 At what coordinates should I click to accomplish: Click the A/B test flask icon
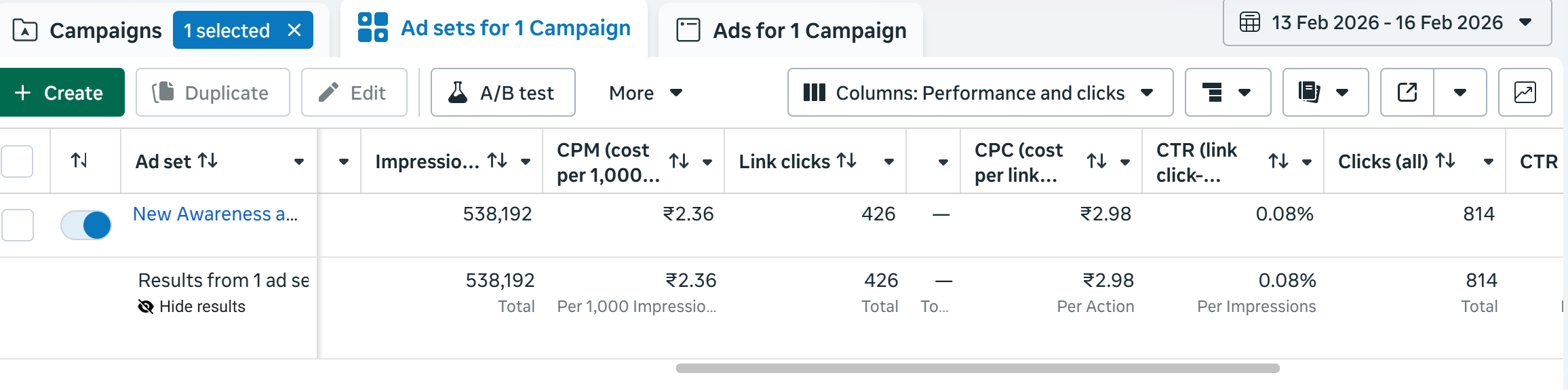pyautogui.click(x=458, y=92)
